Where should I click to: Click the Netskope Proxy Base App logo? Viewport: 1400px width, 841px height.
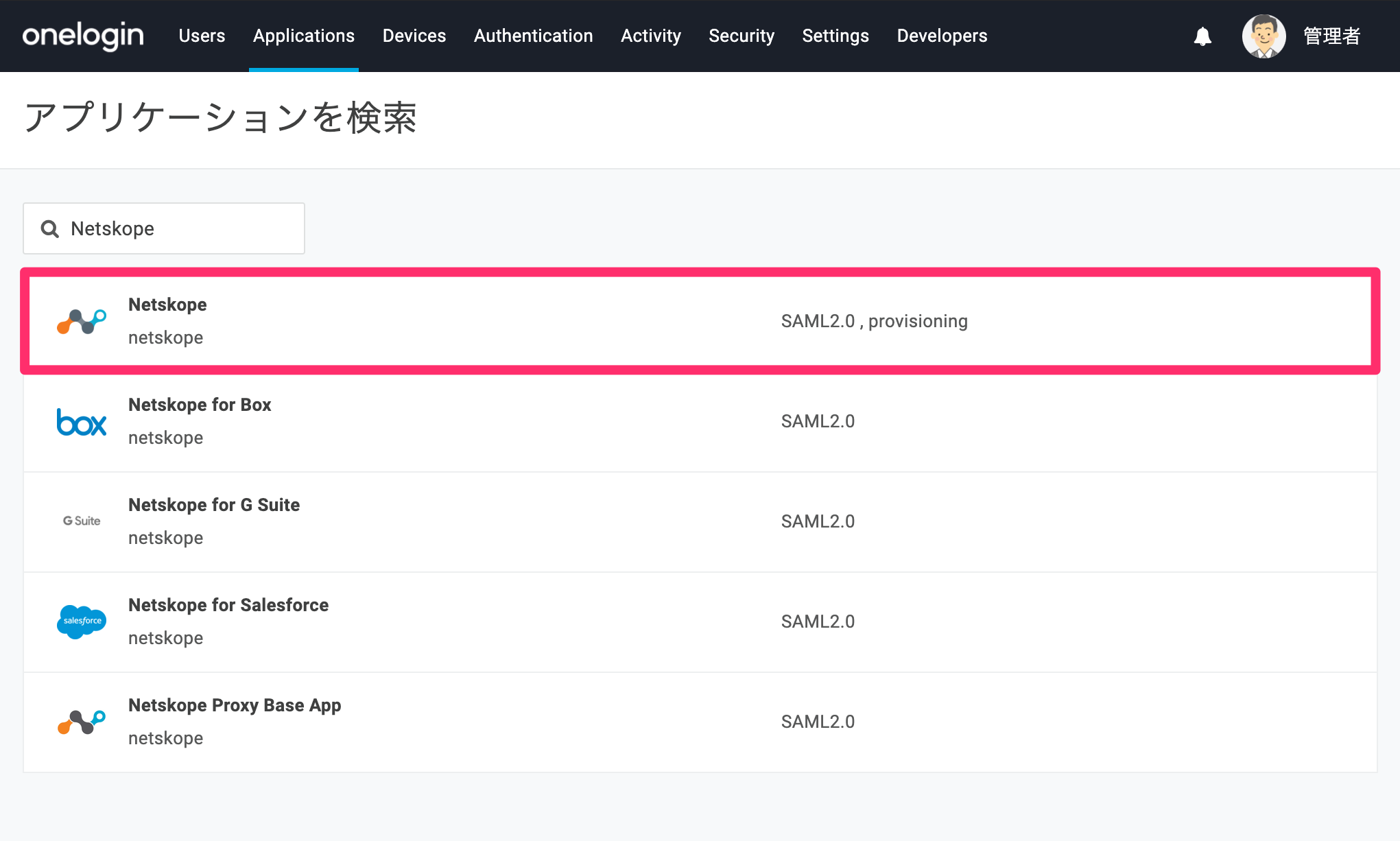click(x=82, y=722)
